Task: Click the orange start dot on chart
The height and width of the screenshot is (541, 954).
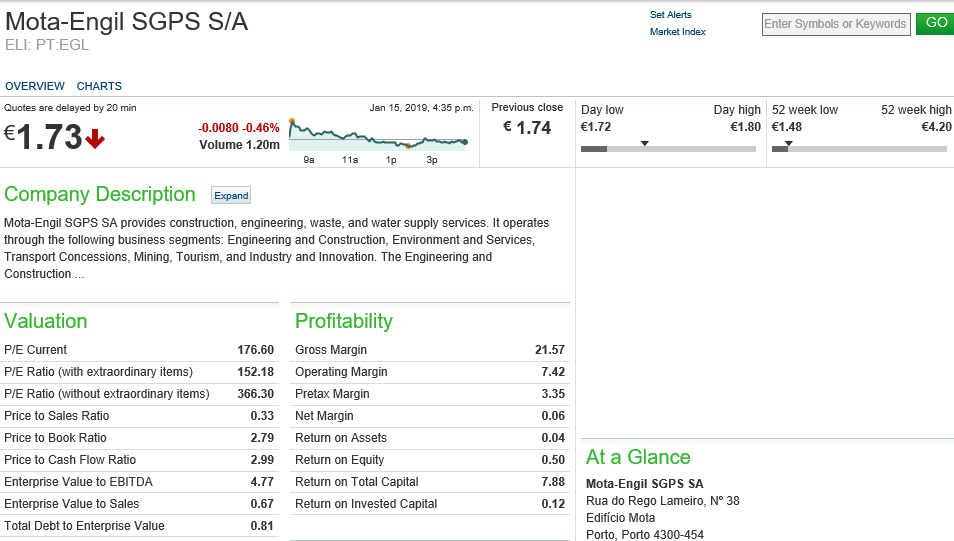Action: [x=292, y=121]
